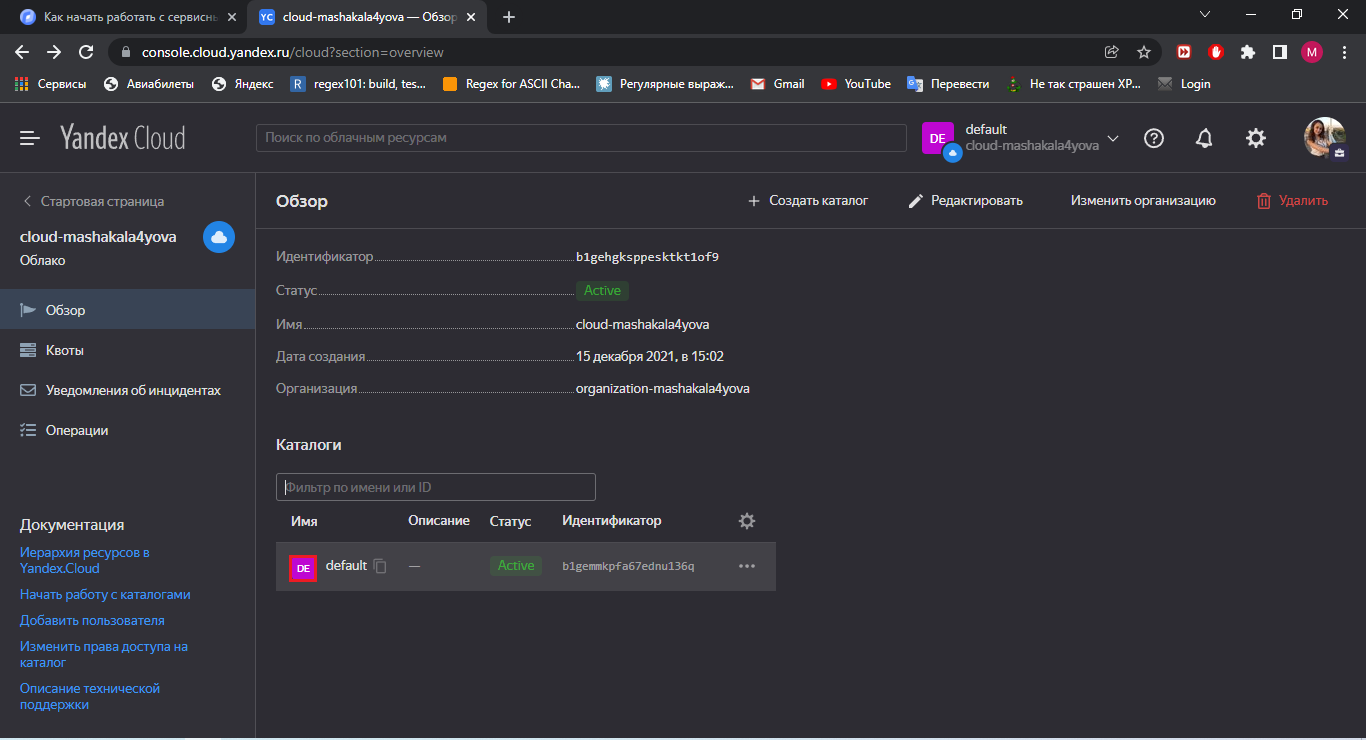Image resolution: width=1366 pixels, height=740 pixels.
Task: Open the user profile avatar
Action: click(x=1324, y=138)
